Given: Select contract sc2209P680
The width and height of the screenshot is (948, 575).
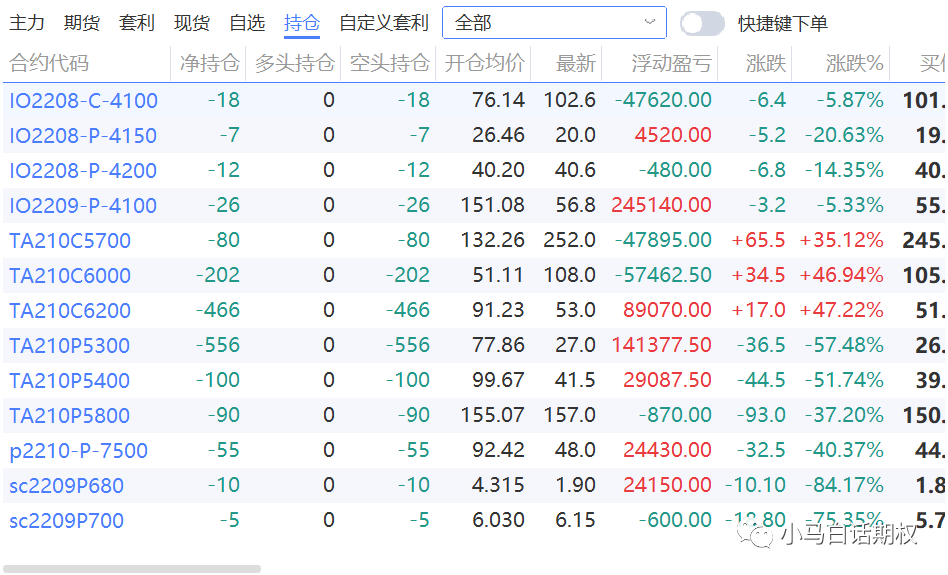Looking at the screenshot, I should coord(67,486).
